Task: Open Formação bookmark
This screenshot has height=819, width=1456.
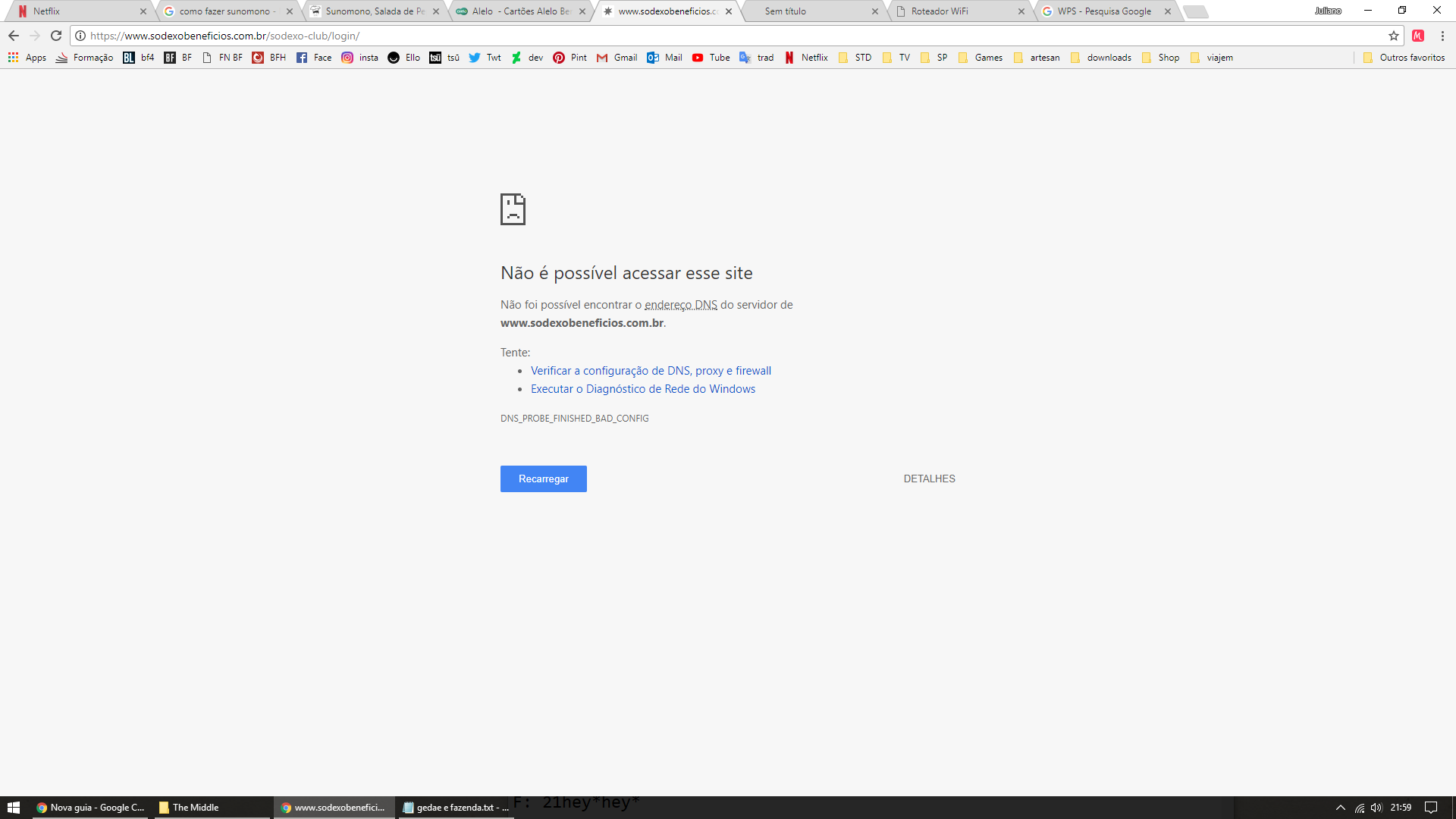Action: 84,58
